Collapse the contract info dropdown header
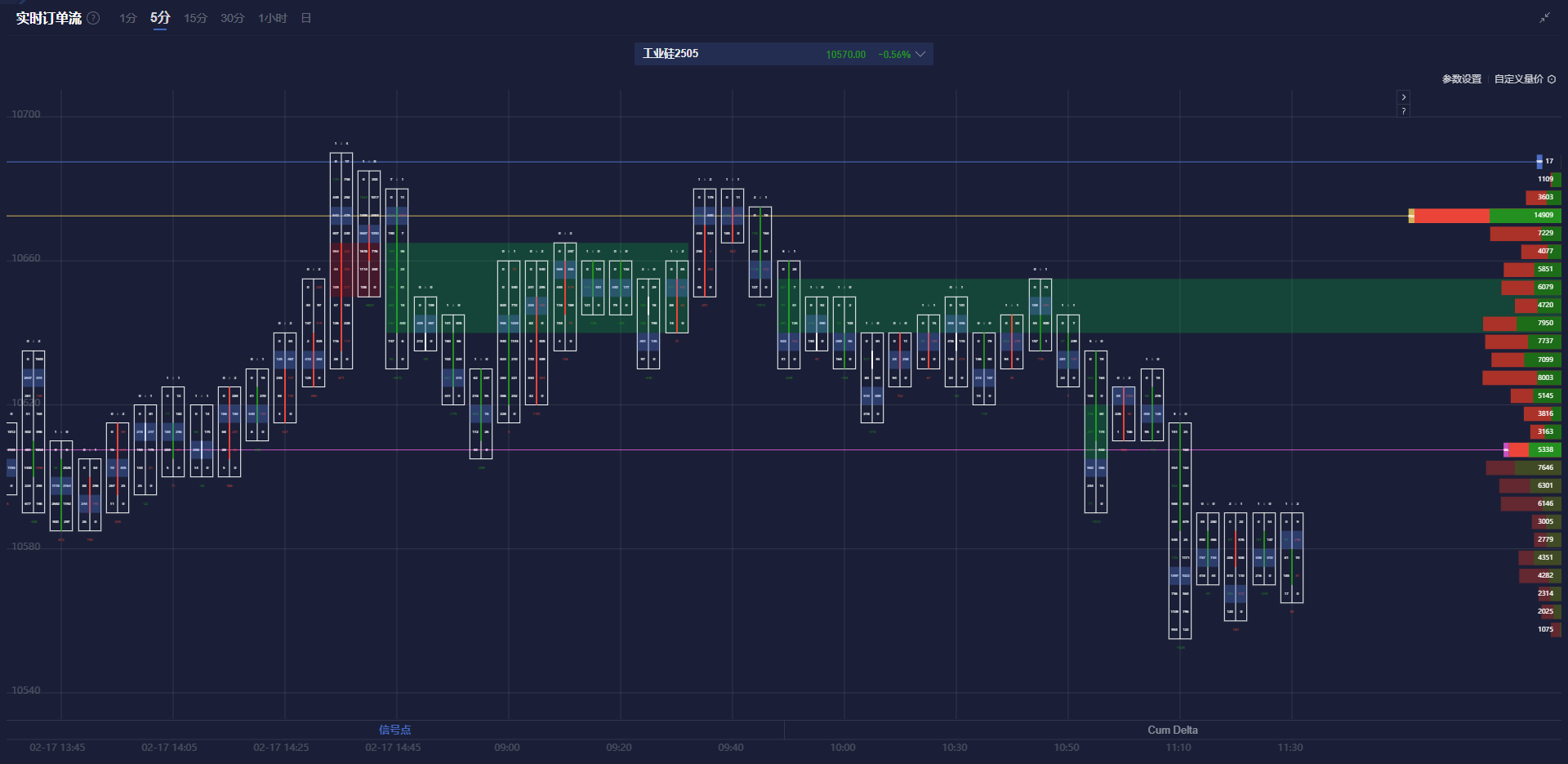The height and width of the screenshot is (764, 1568). click(x=920, y=54)
